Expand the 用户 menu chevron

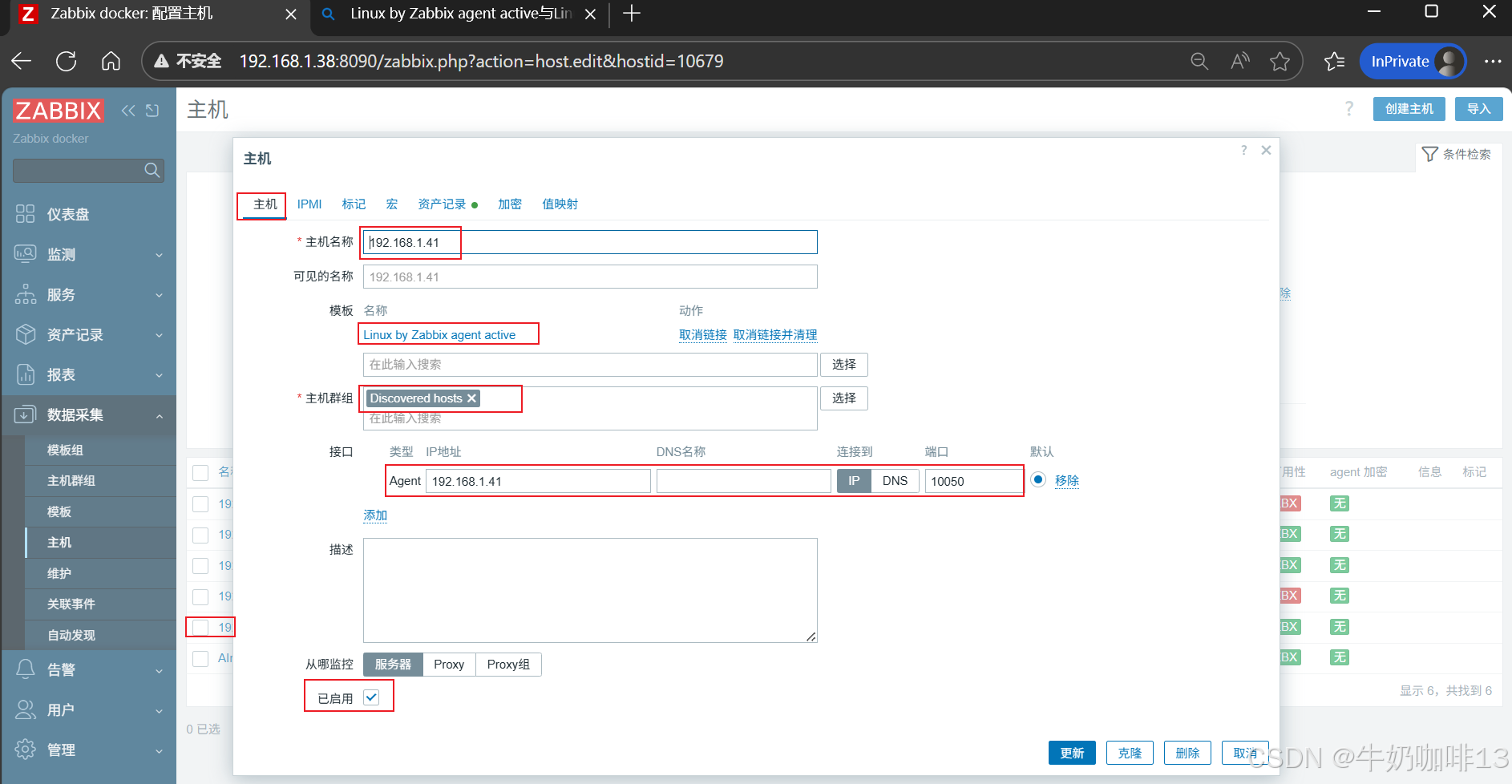[159, 710]
